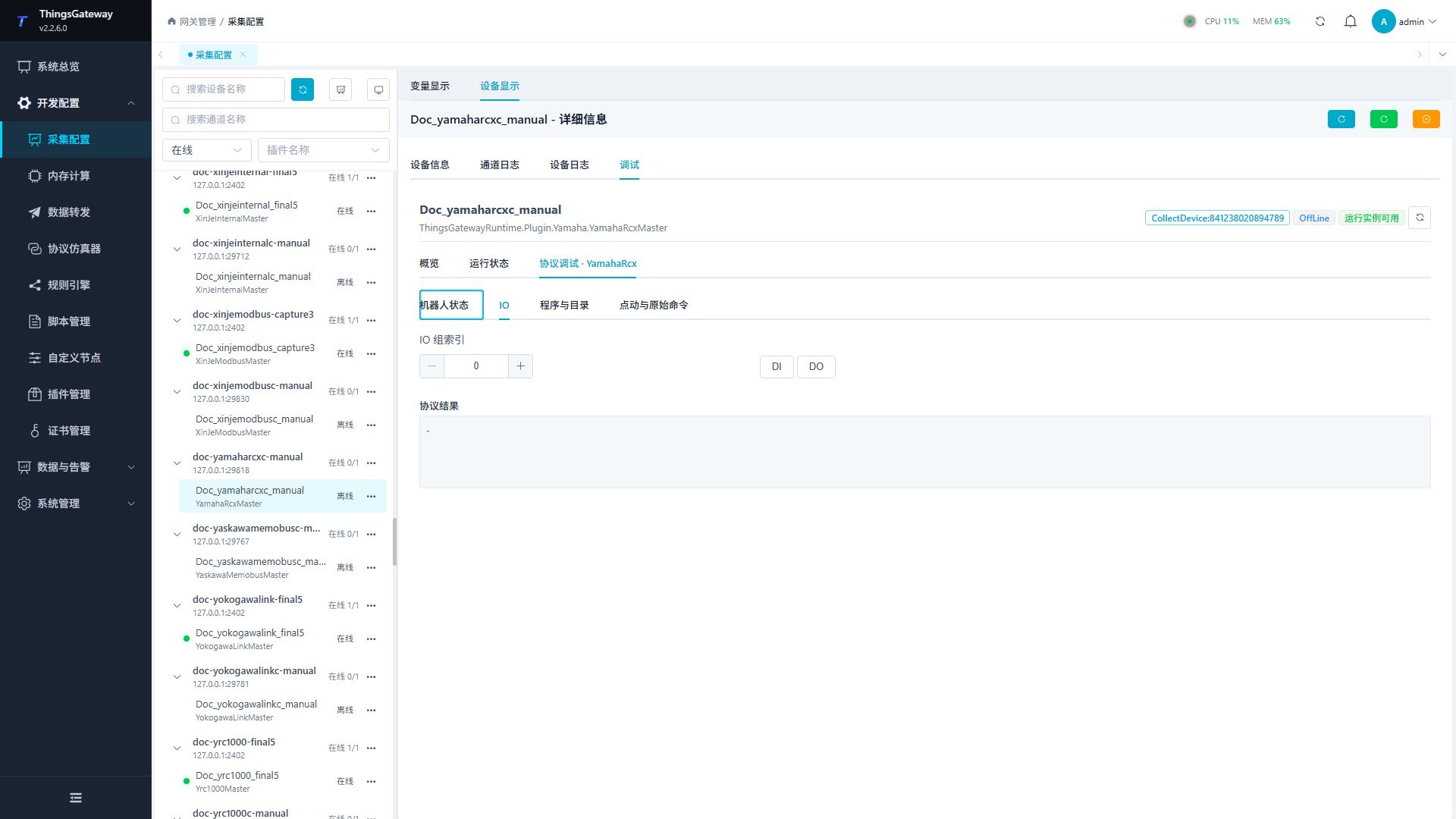This screenshot has width=1456, height=819.
Task: Open more options for doc-xinjeinternalc-manual channel
Action: tap(372, 249)
